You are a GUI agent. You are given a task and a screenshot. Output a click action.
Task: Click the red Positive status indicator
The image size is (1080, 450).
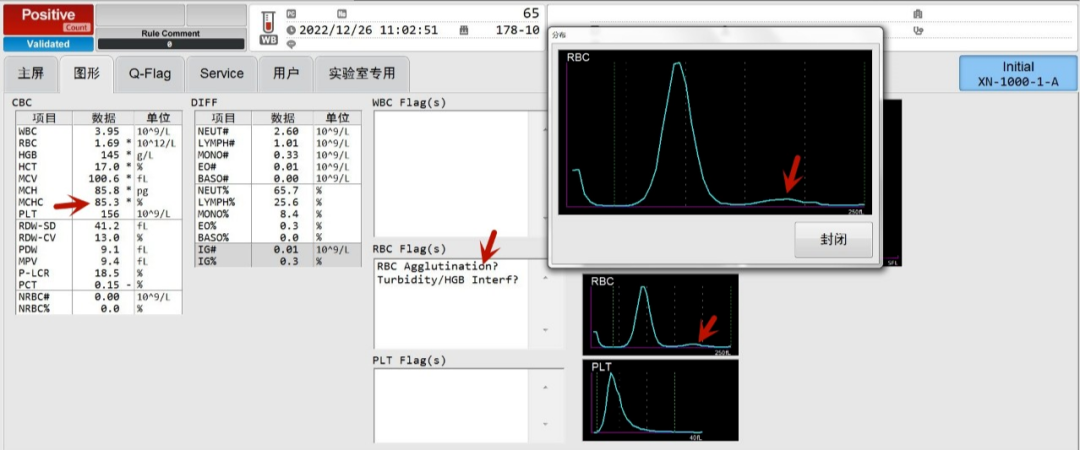click(48, 20)
